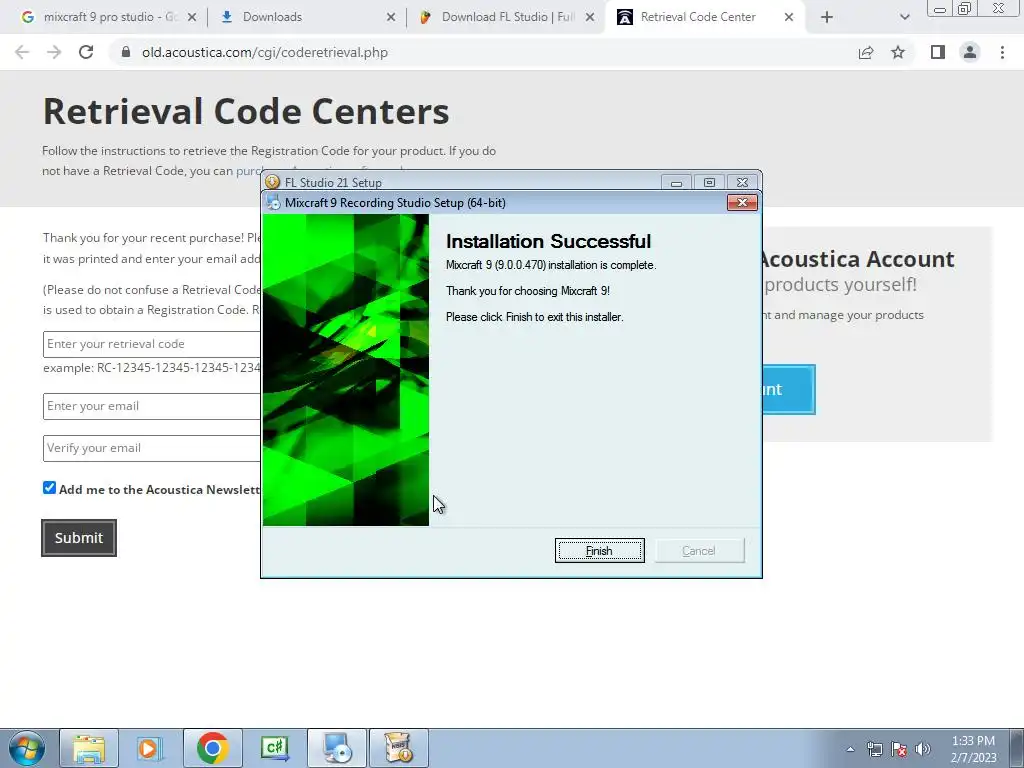Click the network status tray icon

tap(874, 749)
